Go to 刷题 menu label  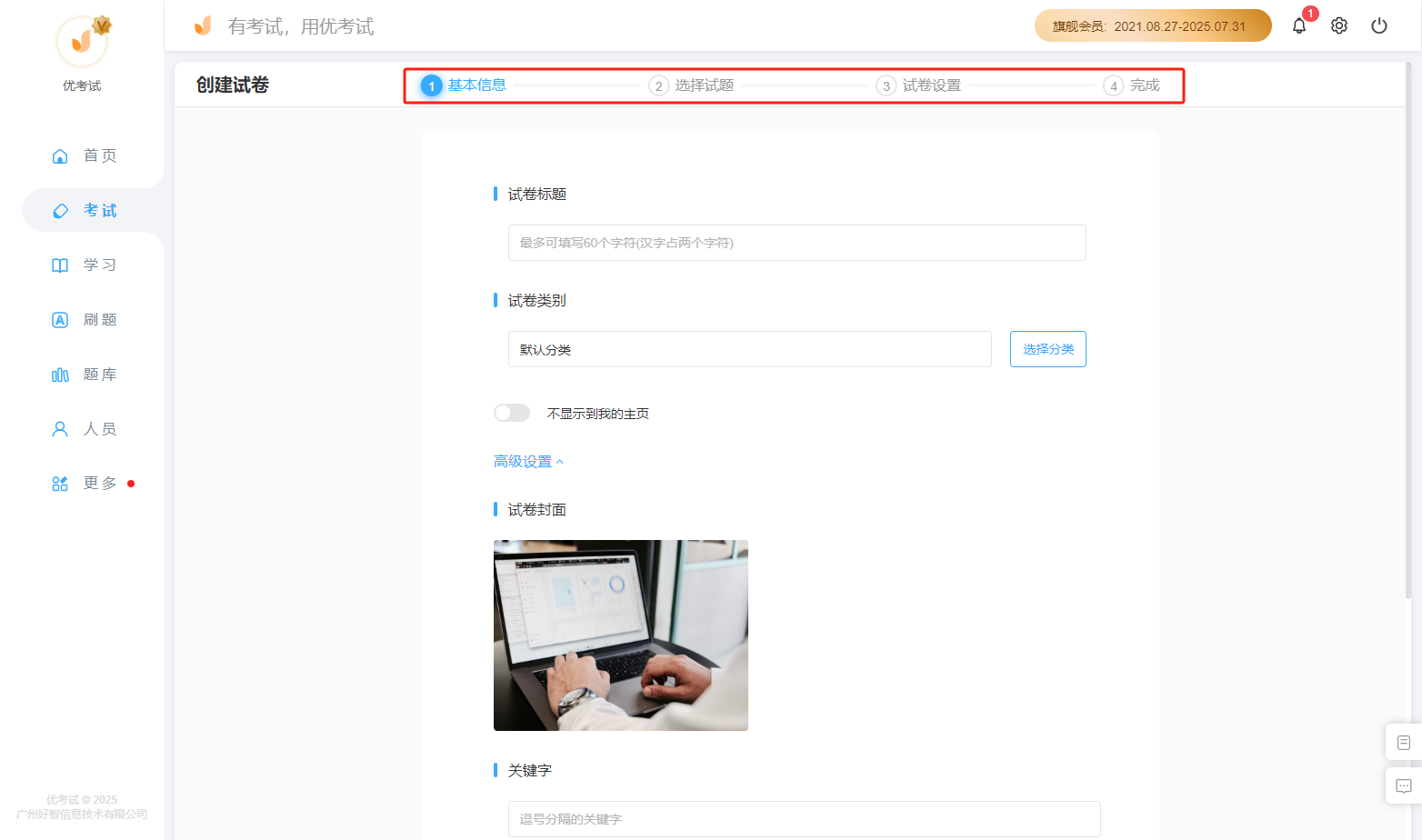(100, 320)
